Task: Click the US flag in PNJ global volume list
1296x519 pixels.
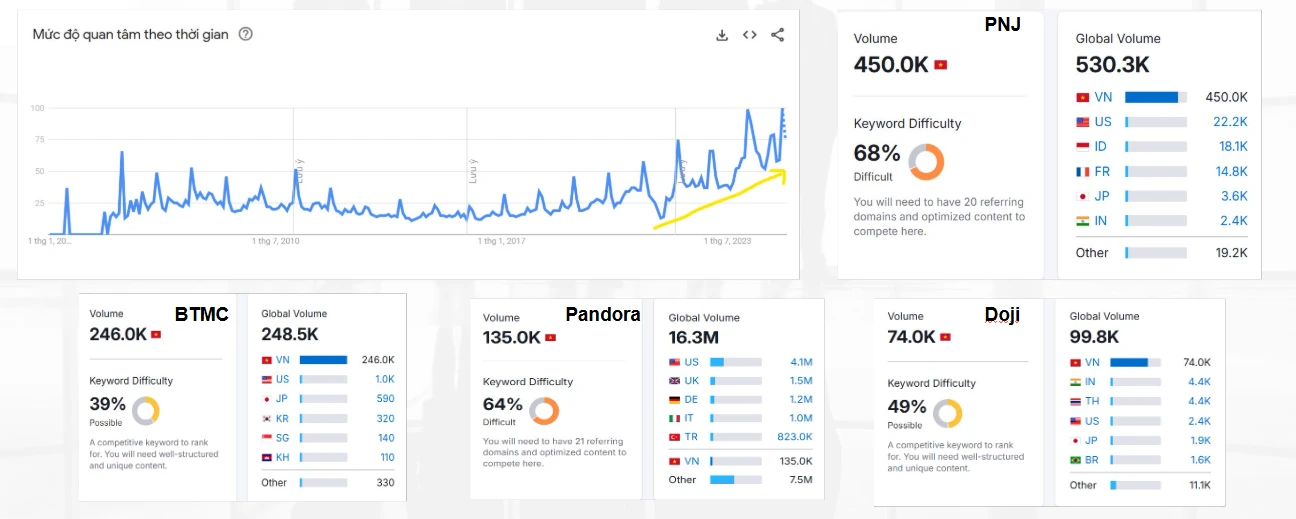Action: click(x=1082, y=122)
